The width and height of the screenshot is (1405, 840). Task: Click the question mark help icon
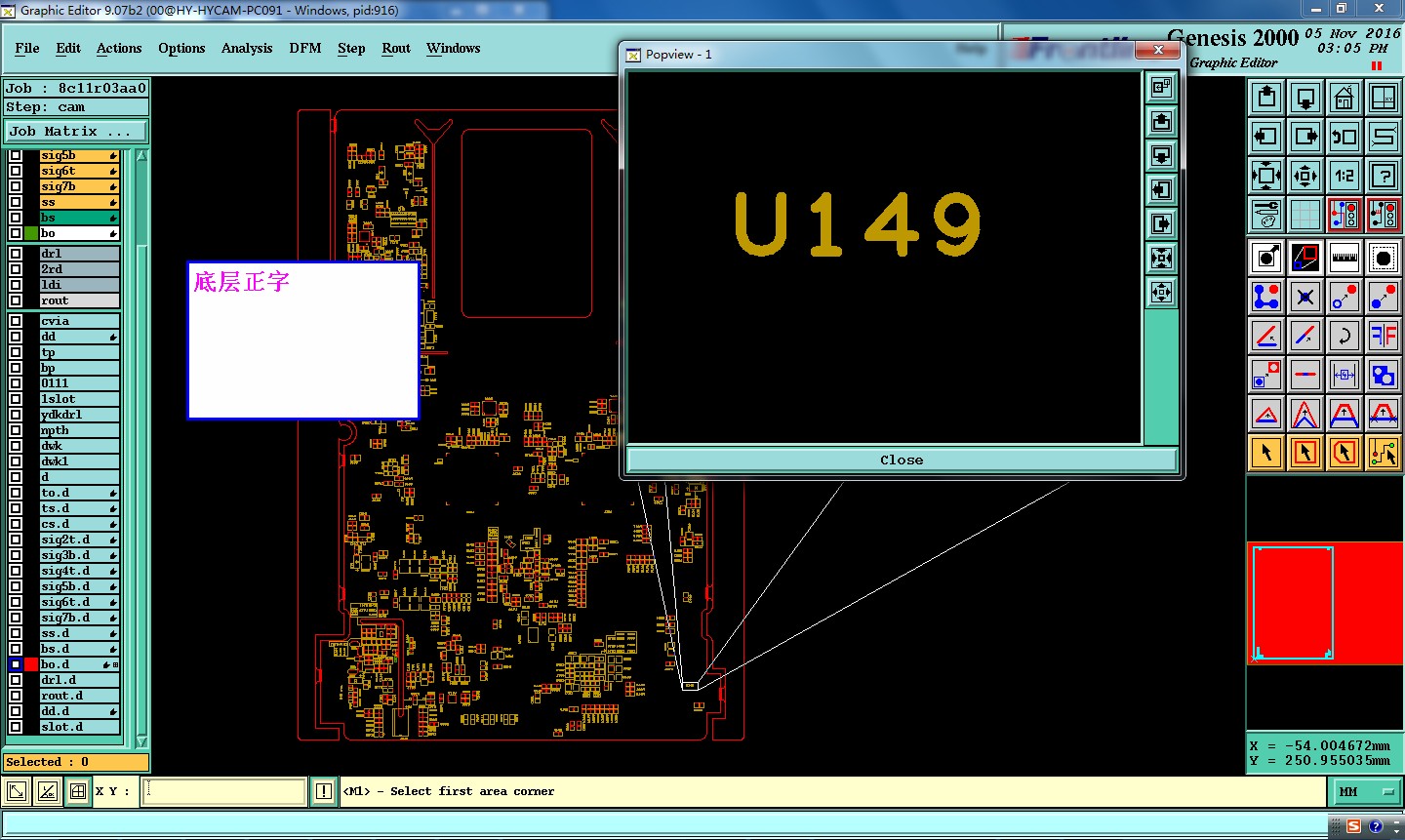(x=1384, y=176)
